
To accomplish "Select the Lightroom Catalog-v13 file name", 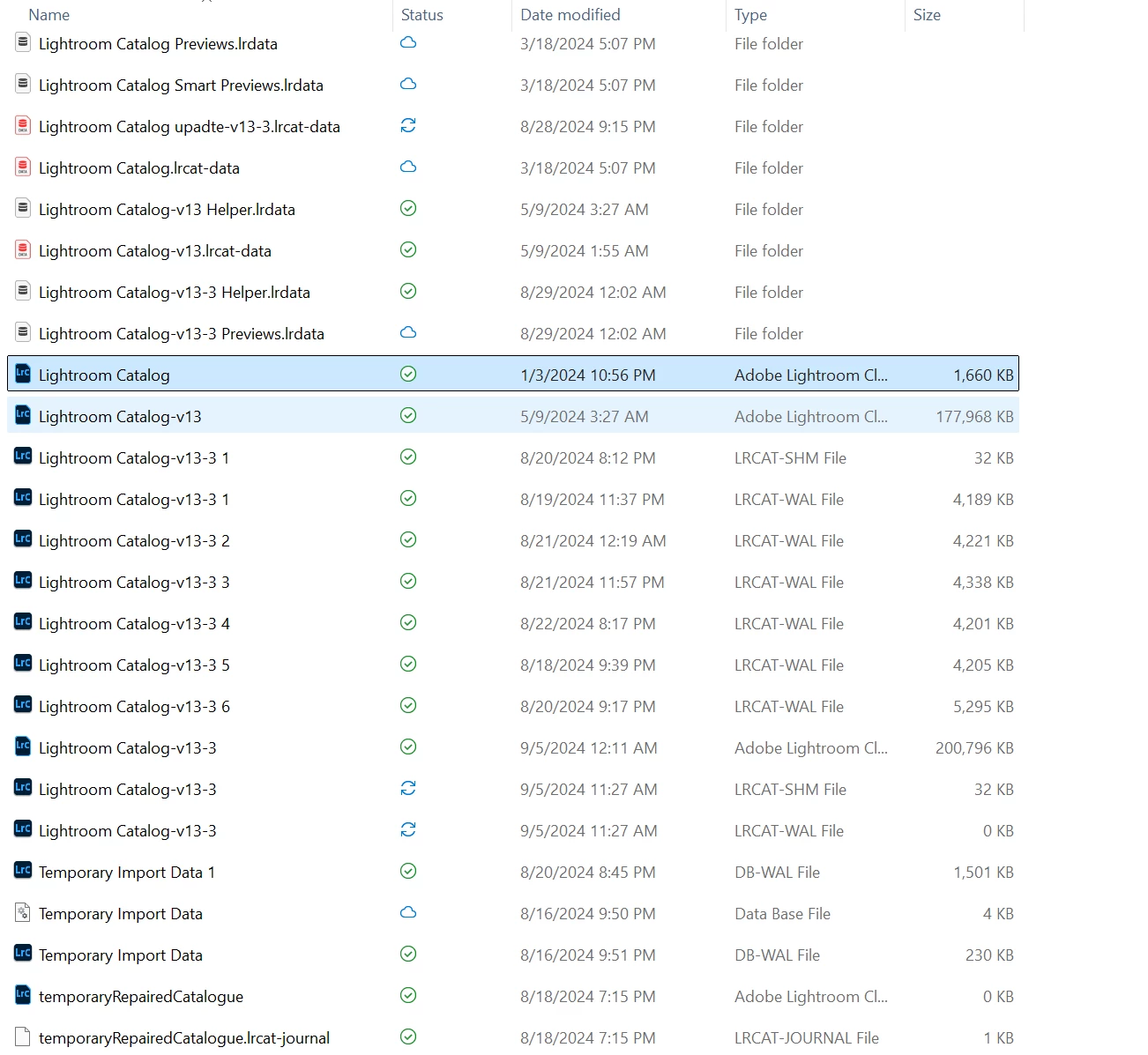I will (120, 417).
